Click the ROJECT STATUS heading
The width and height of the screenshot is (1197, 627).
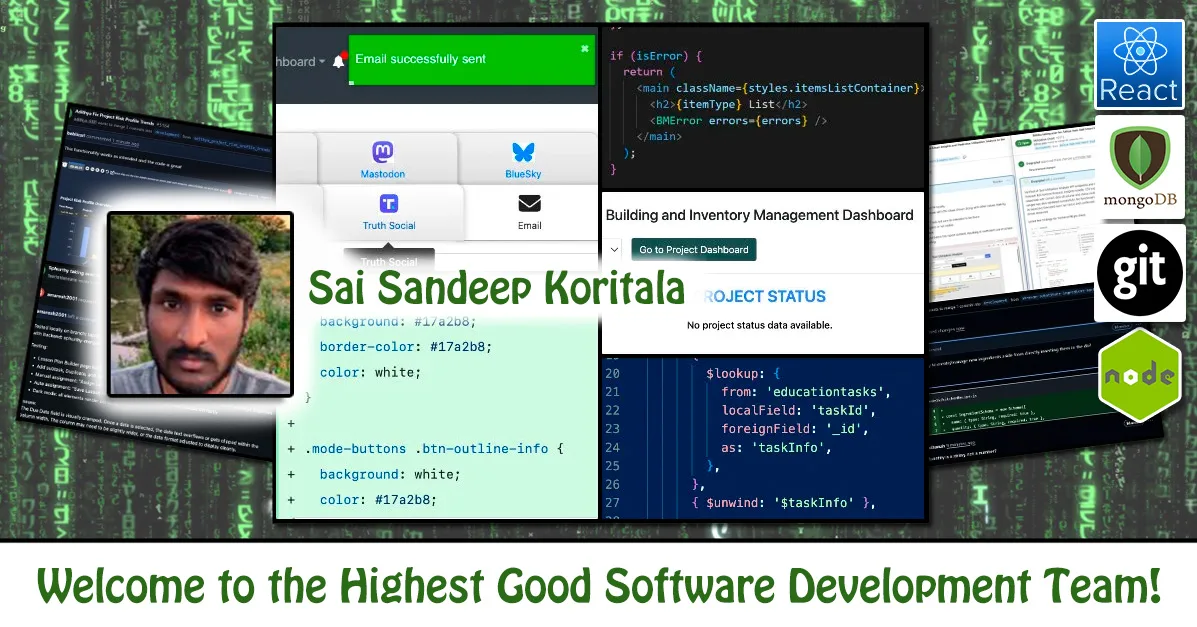tap(764, 296)
